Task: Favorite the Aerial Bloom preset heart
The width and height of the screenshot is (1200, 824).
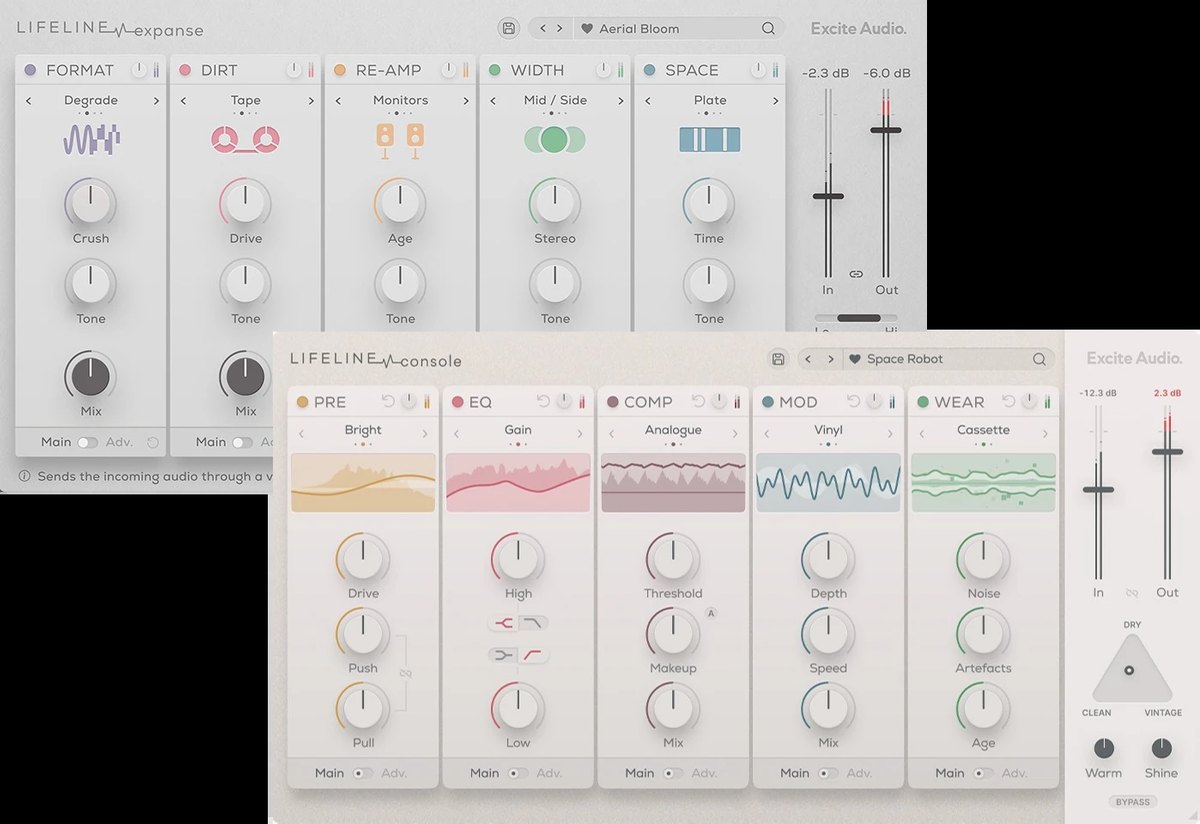Action: 587,29
